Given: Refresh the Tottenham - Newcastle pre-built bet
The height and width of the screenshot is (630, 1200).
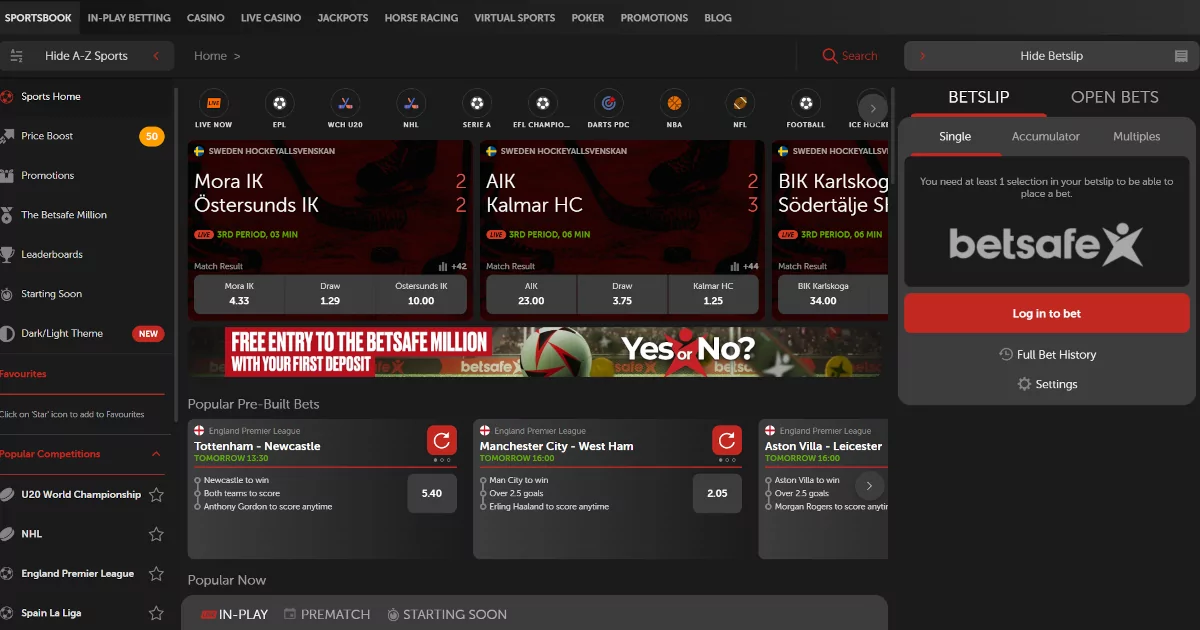Looking at the screenshot, I should point(442,440).
